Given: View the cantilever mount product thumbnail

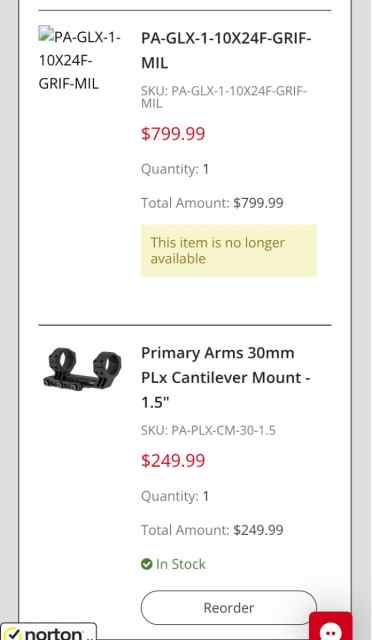Looking at the screenshot, I should tap(82, 369).
